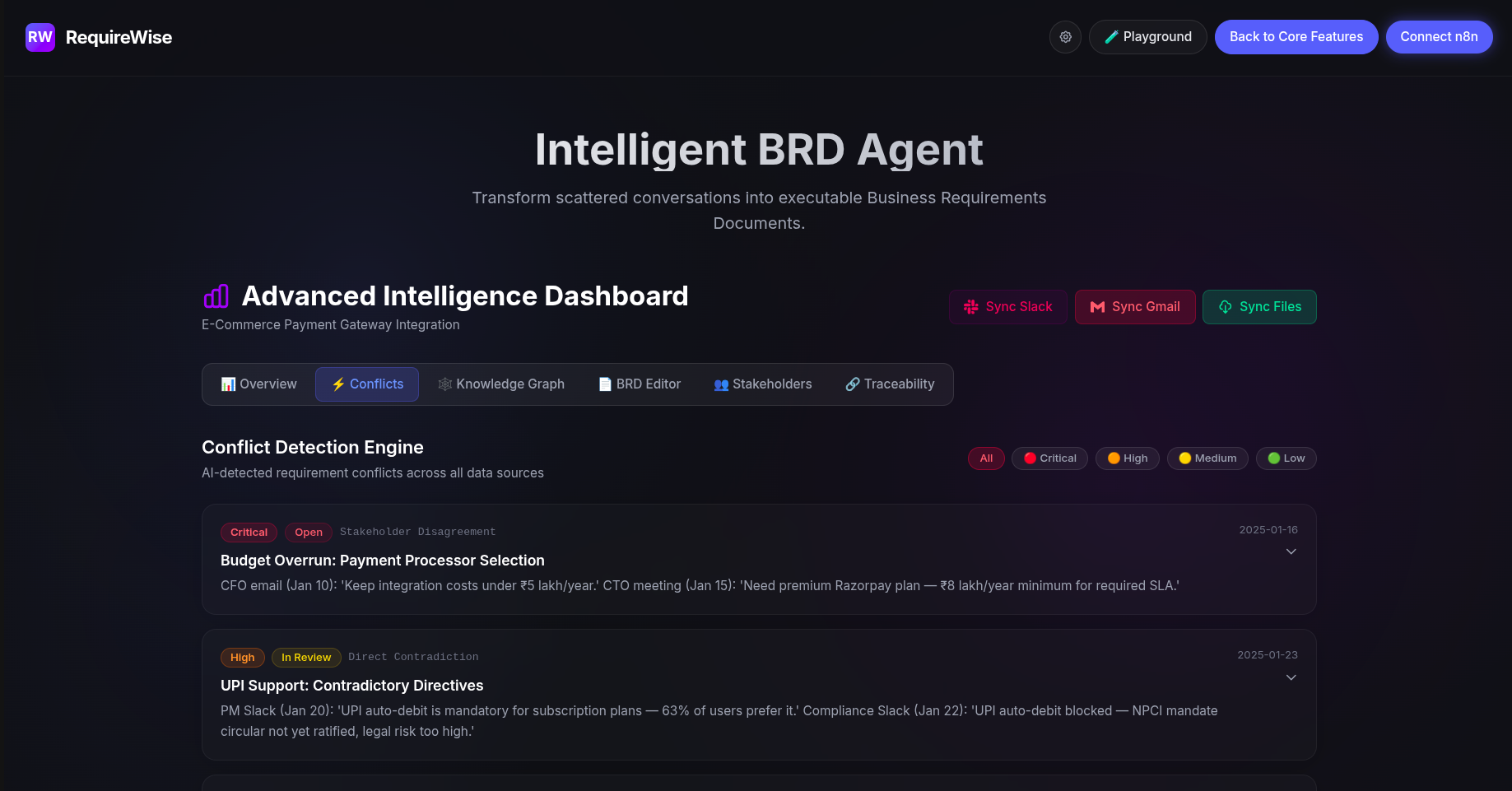
Task: Select the All filter pill
Action: coord(986,458)
